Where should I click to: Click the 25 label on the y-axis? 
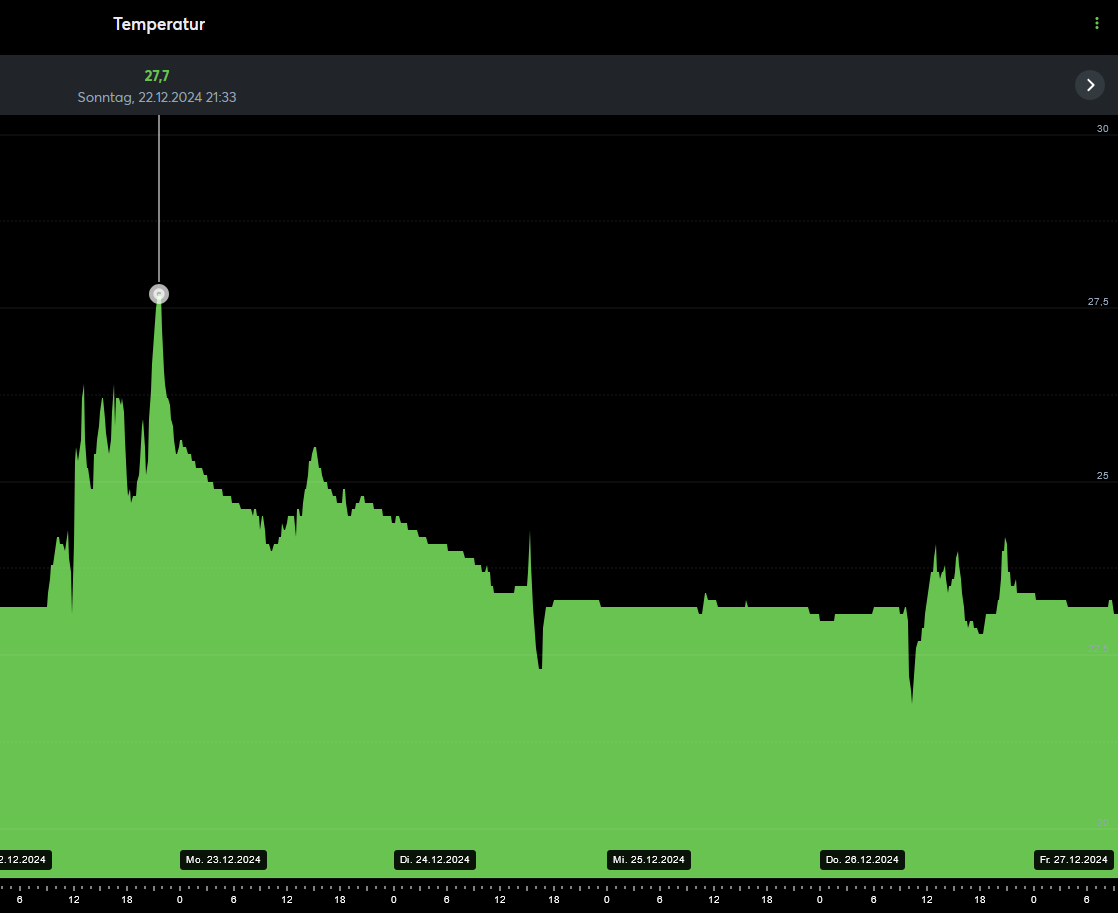click(1101, 476)
